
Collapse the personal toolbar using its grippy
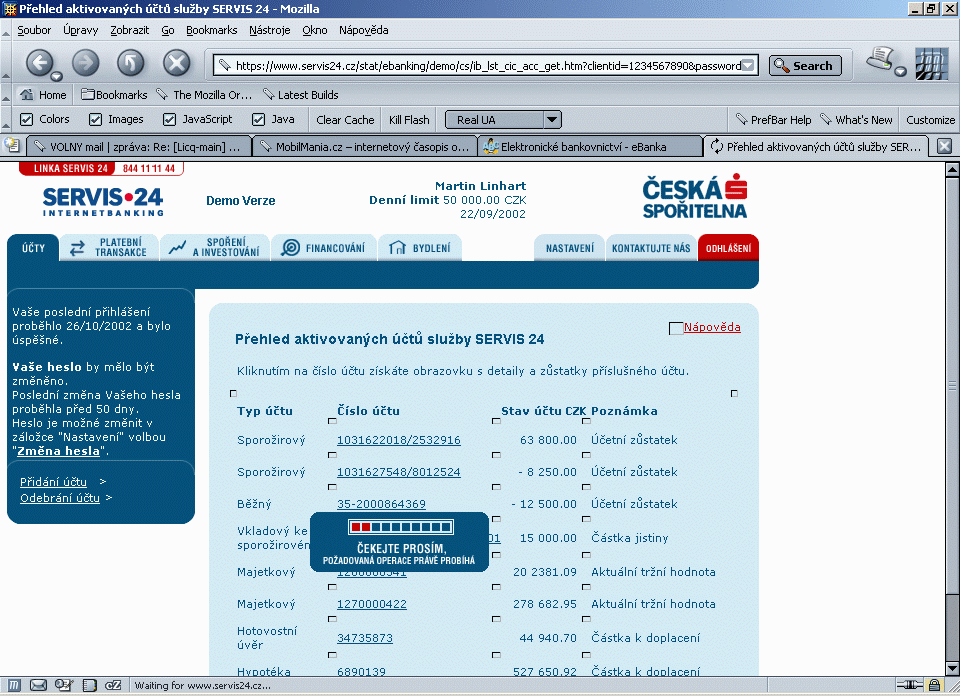click(x=6, y=95)
